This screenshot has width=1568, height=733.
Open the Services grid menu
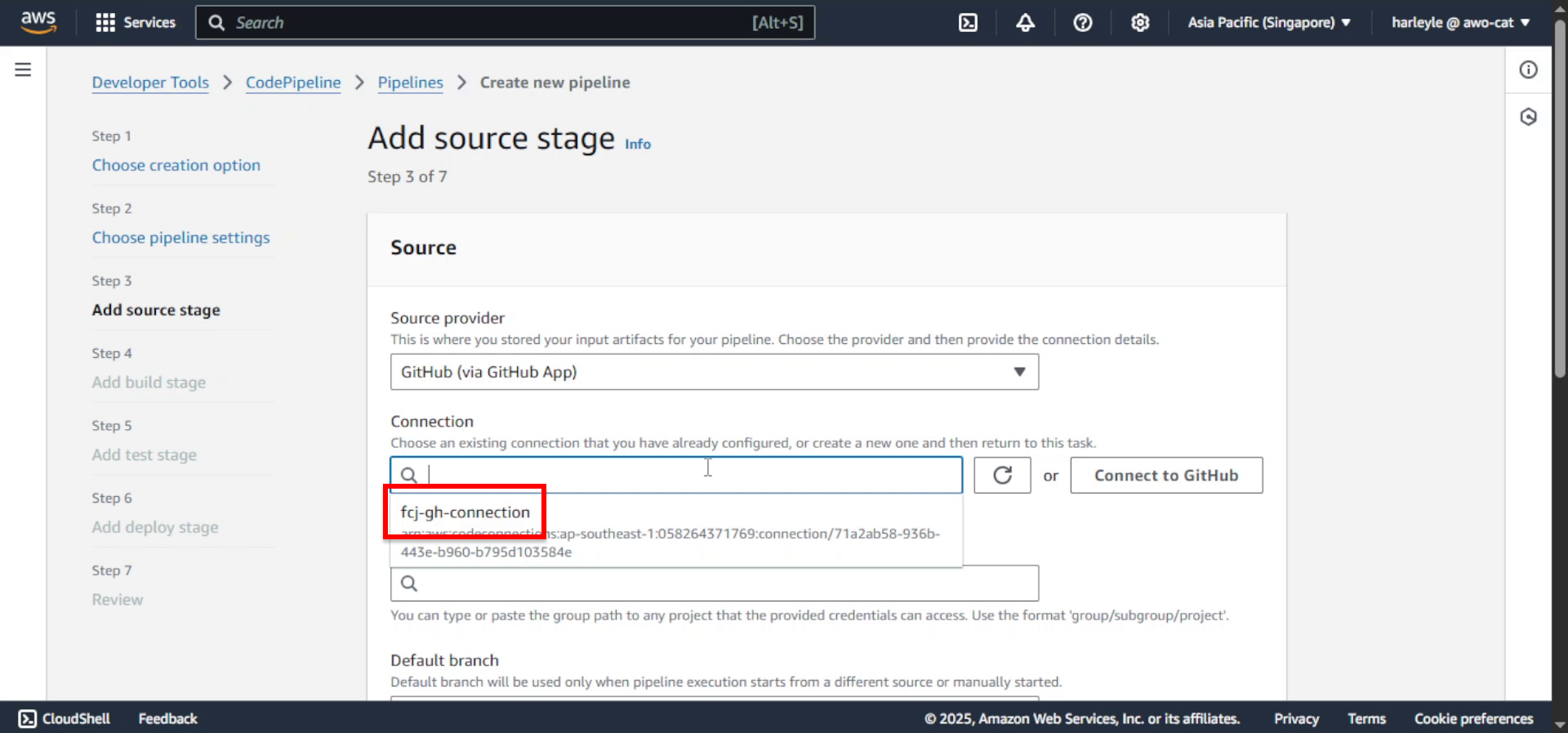tap(136, 23)
